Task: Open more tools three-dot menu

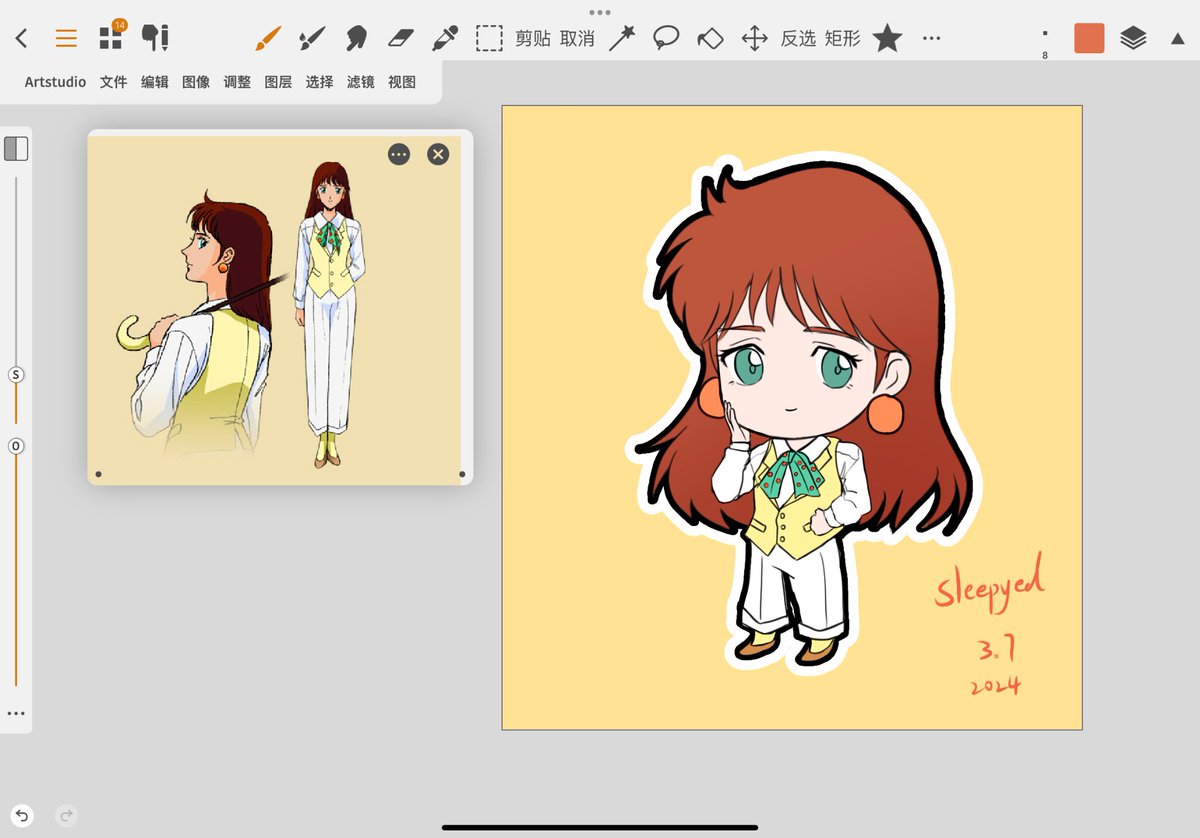Action: point(932,39)
